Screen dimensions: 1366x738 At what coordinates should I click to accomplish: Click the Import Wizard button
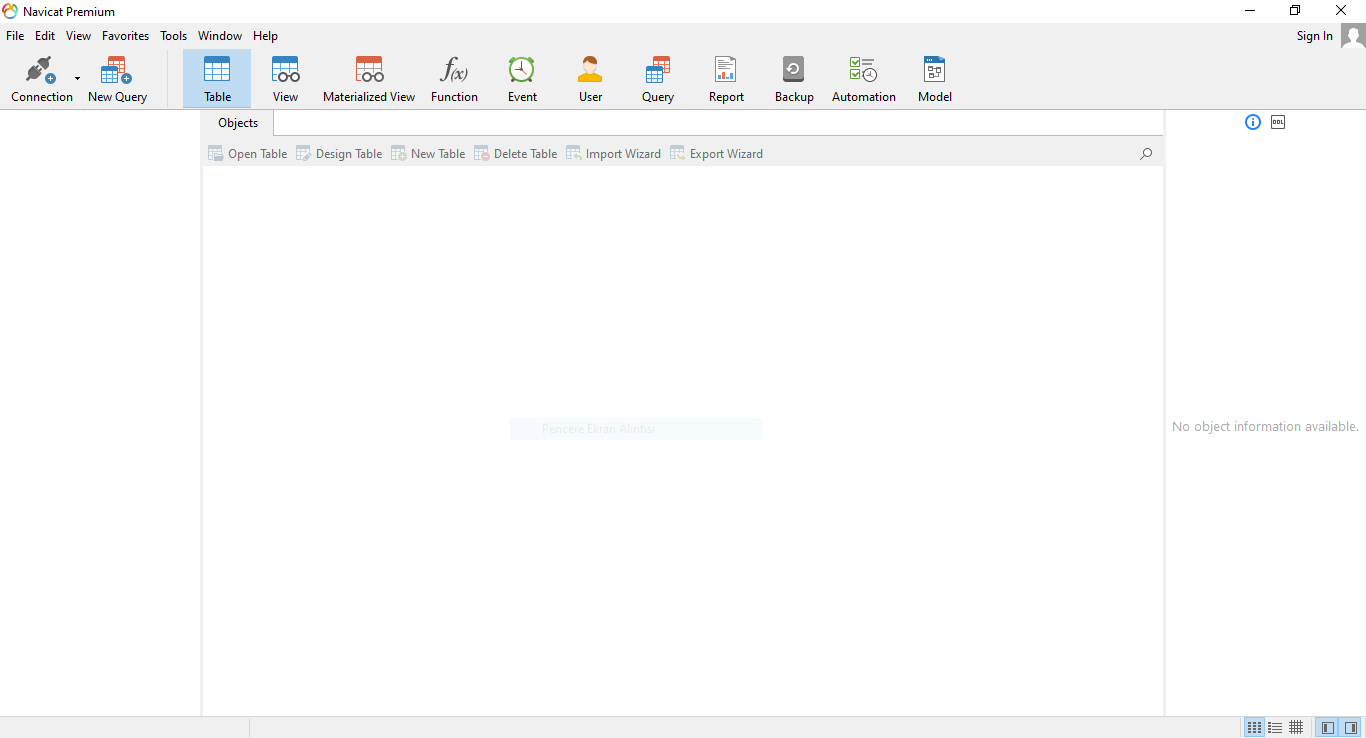[x=613, y=154]
